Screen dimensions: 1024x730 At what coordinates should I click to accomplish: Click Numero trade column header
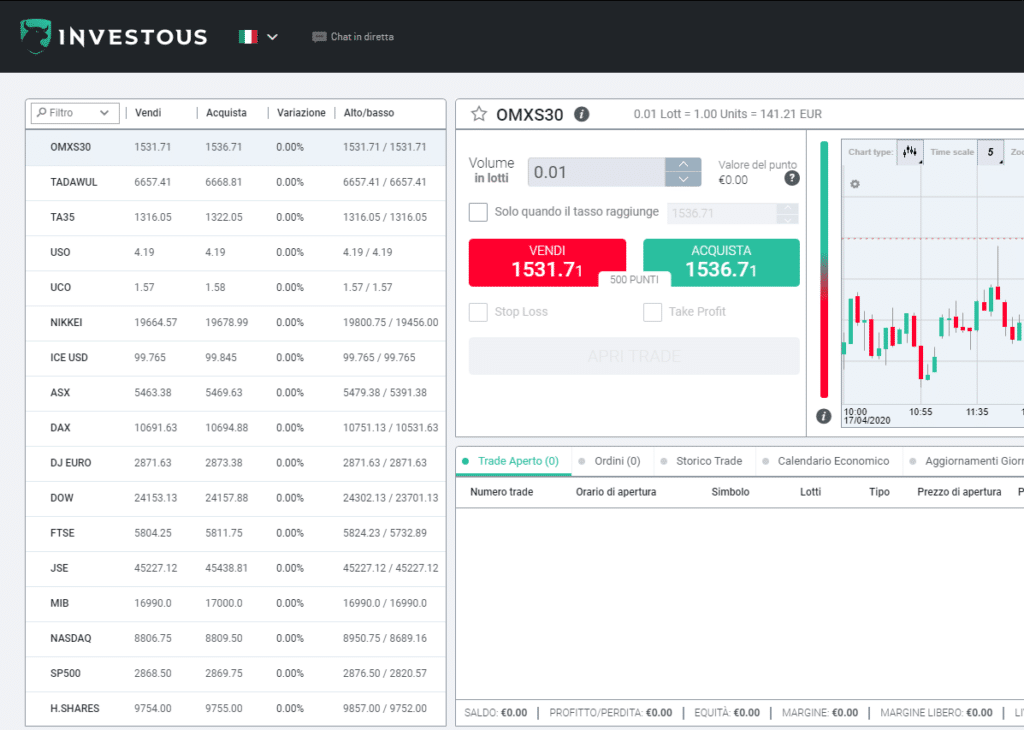click(502, 492)
